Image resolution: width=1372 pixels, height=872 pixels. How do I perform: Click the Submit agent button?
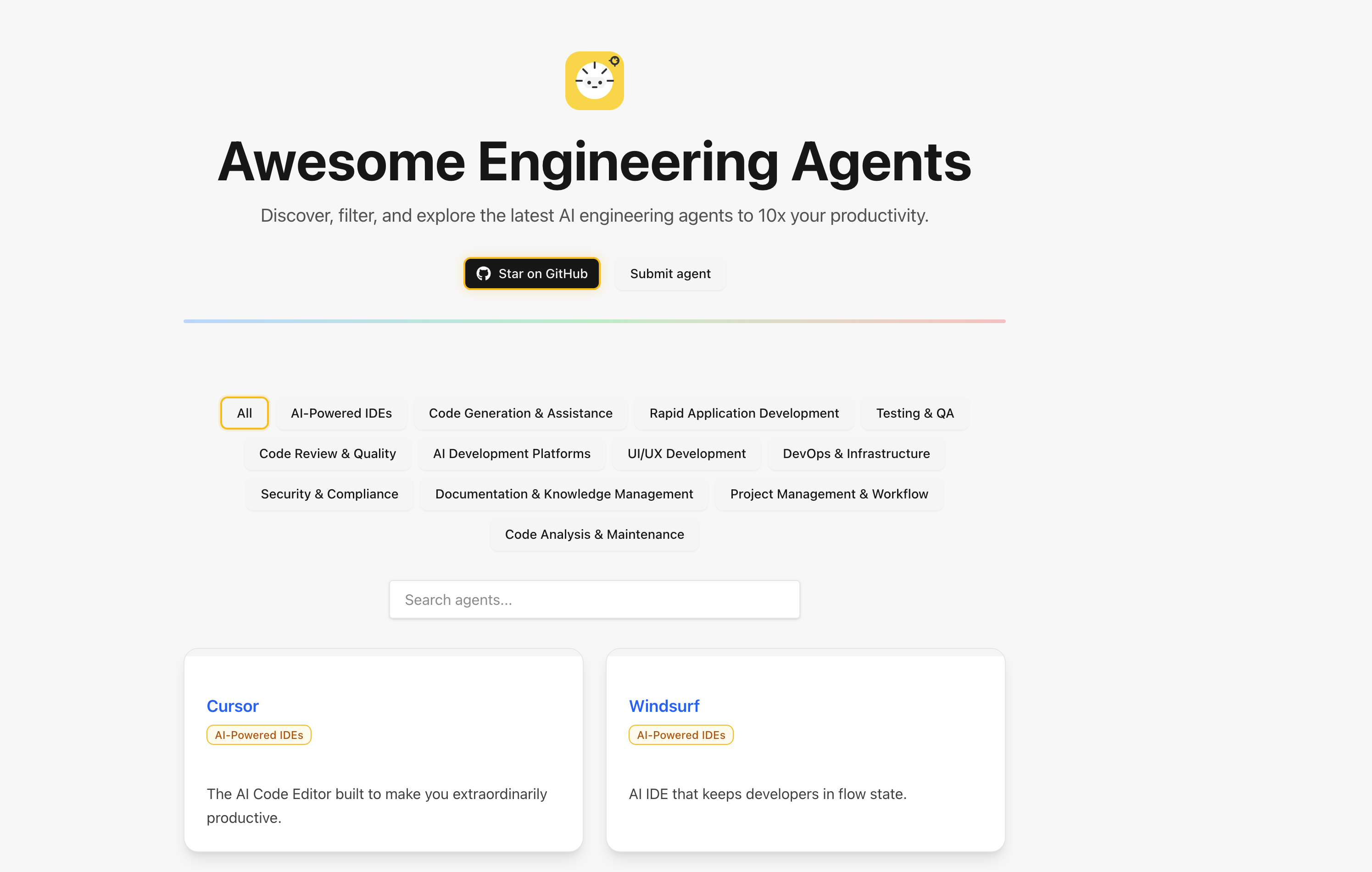[x=670, y=274]
